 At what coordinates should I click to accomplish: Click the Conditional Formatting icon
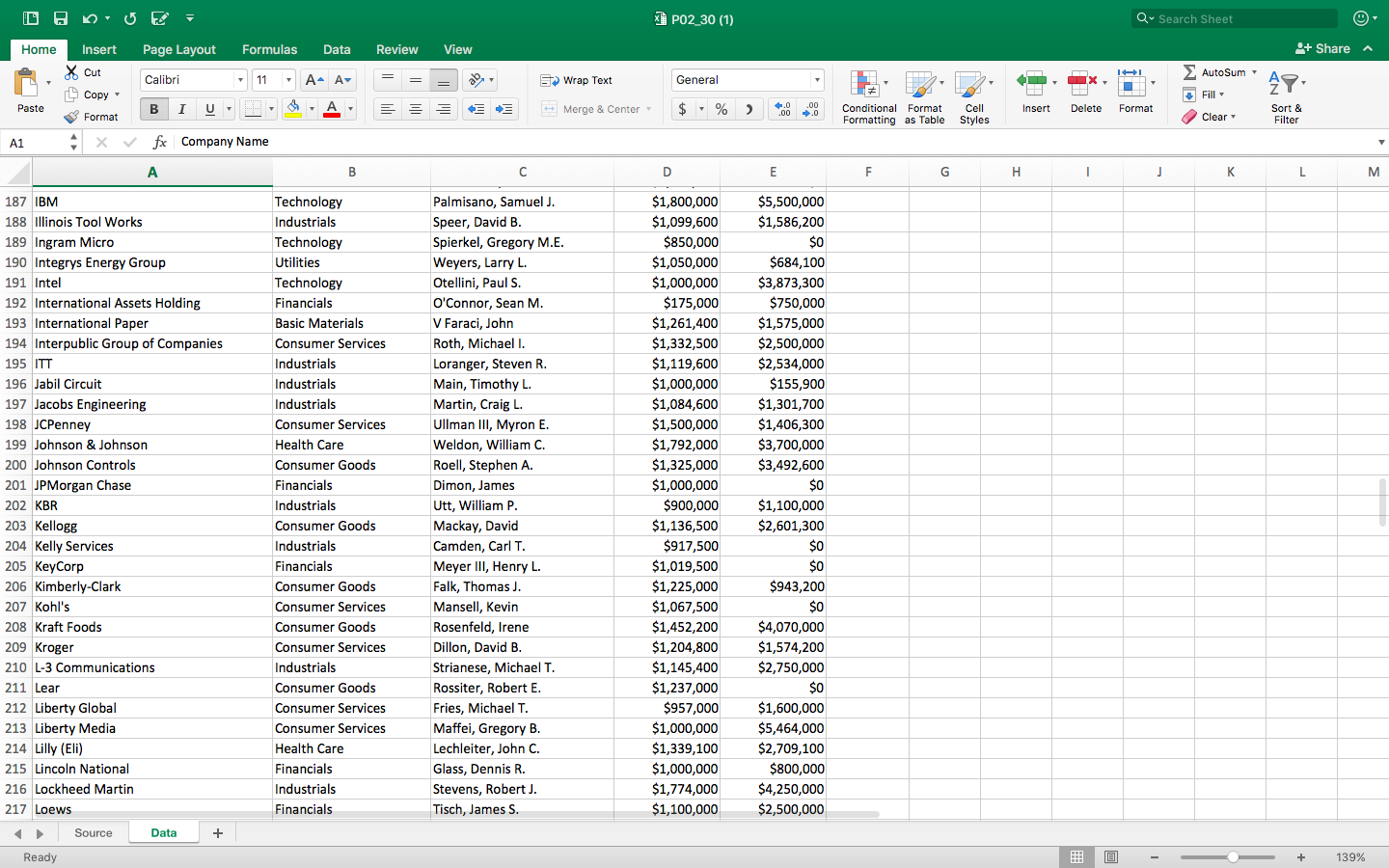point(864,85)
